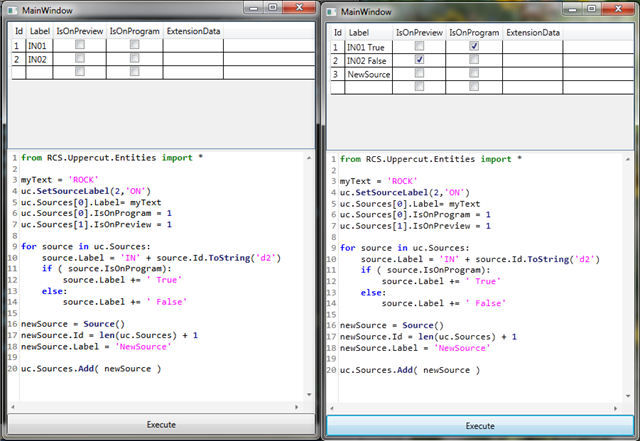Click scroll left arrow in left code editor
640x441 pixels.
click(13, 407)
